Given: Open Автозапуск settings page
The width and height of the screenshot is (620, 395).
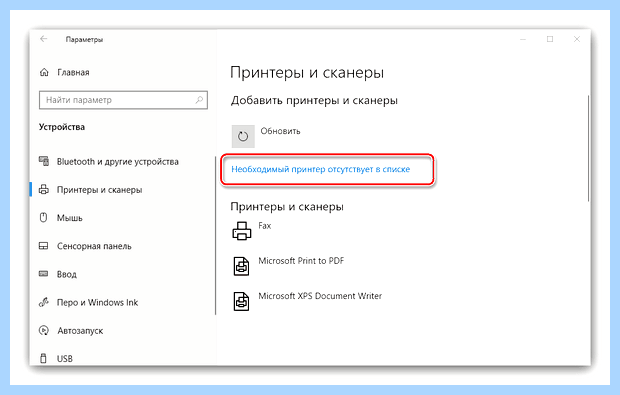Looking at the screenshot, I should point(80,331).
